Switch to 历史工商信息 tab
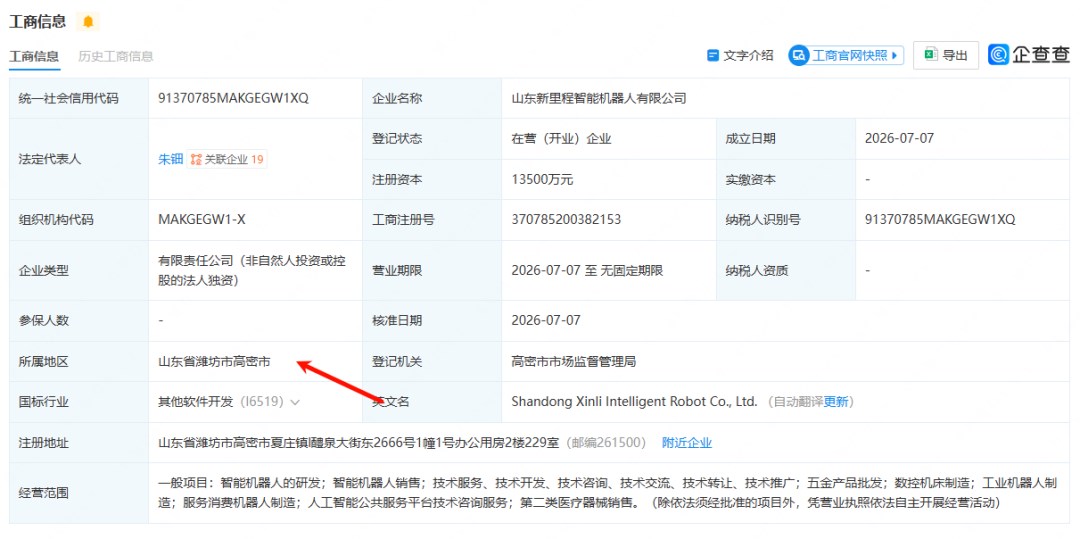This screenshot has width=1080, height=539. point(116,56)
